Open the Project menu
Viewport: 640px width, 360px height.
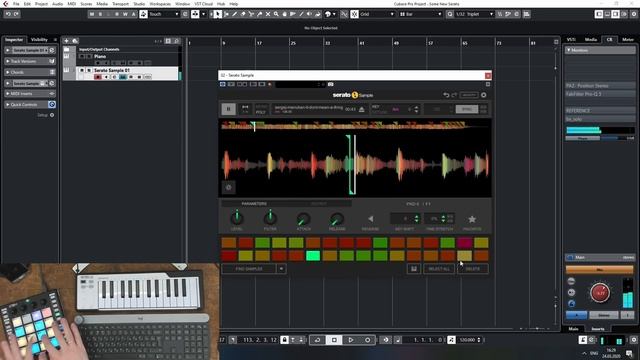tap(41, 4)
